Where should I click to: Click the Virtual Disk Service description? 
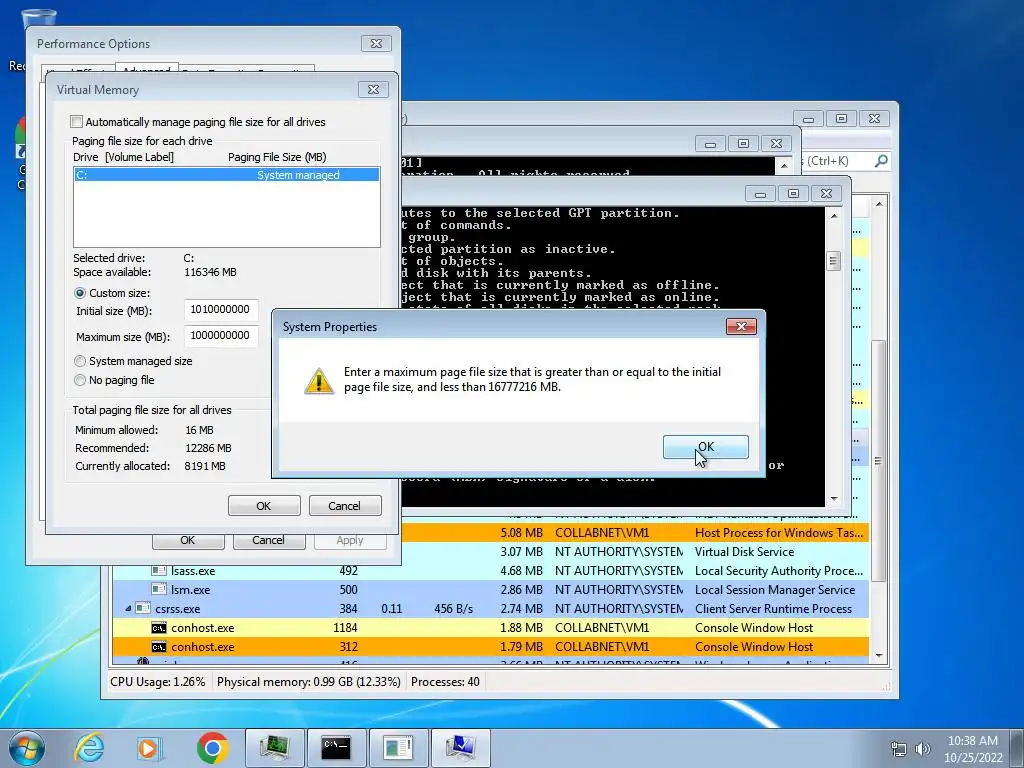pyautogui.click(x=744, y=552)
